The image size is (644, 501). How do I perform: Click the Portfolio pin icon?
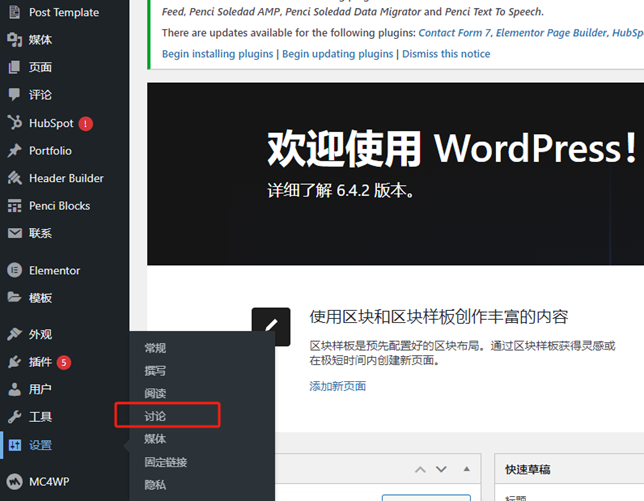tap(14, 151)
